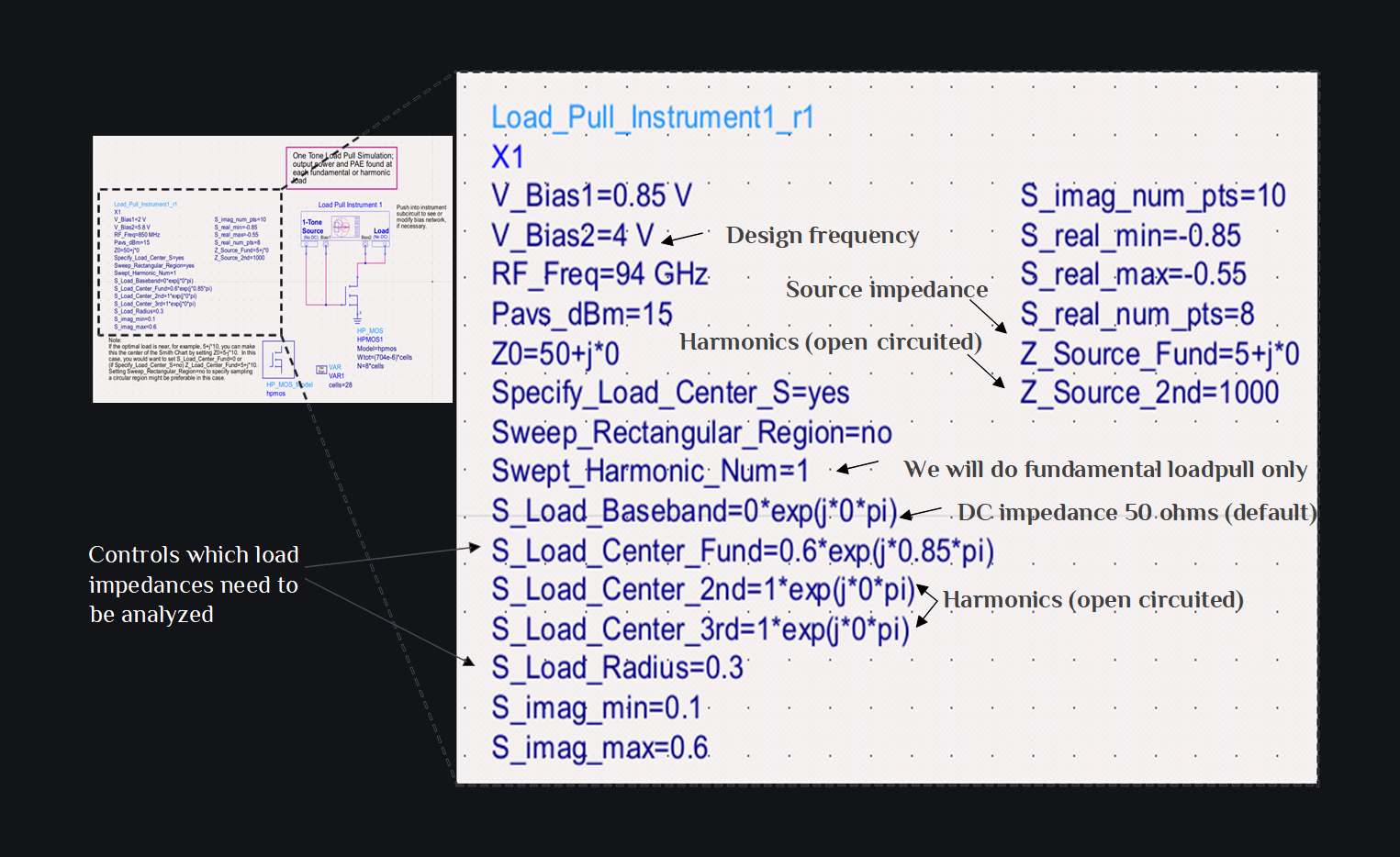Click the 'Push into instrument subcircuit' note
Viewport: 1400px width, 857px height.
point(421,217)
